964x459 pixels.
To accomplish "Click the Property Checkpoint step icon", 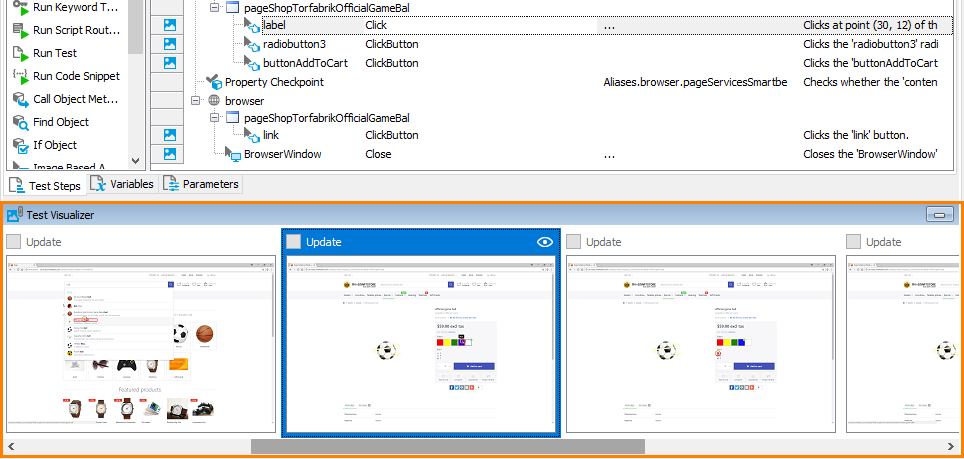I will tap(213, 82).
